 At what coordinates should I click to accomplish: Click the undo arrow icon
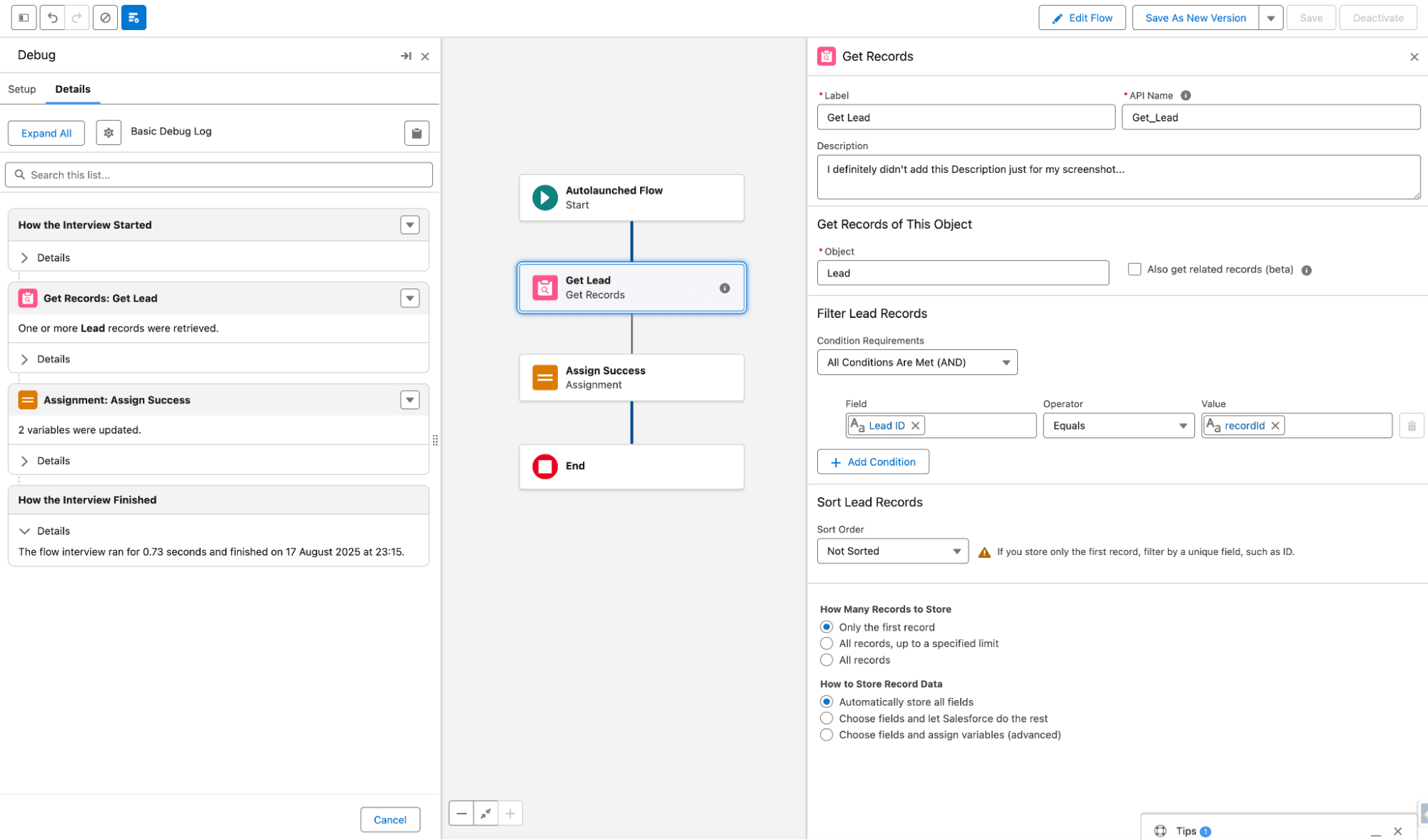[x=52, y=18]
